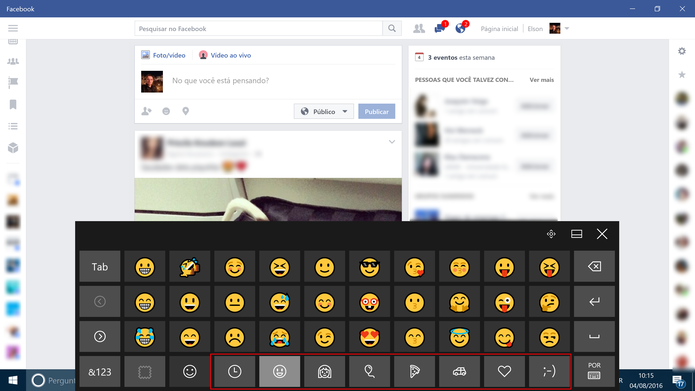Insert the heart-eyes face emoji
The height and width of the screenshot is (391, 695).
pyautogui.click(x=369, y=336)
